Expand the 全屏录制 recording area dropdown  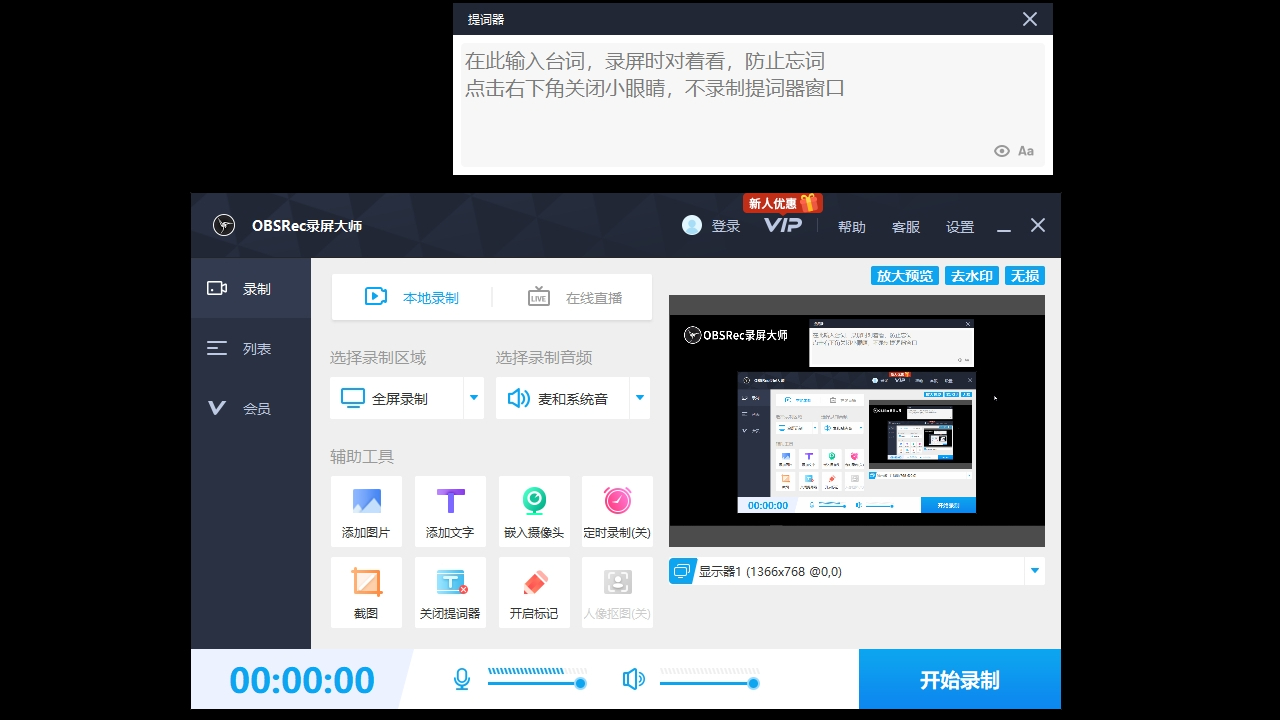point(472,397)
